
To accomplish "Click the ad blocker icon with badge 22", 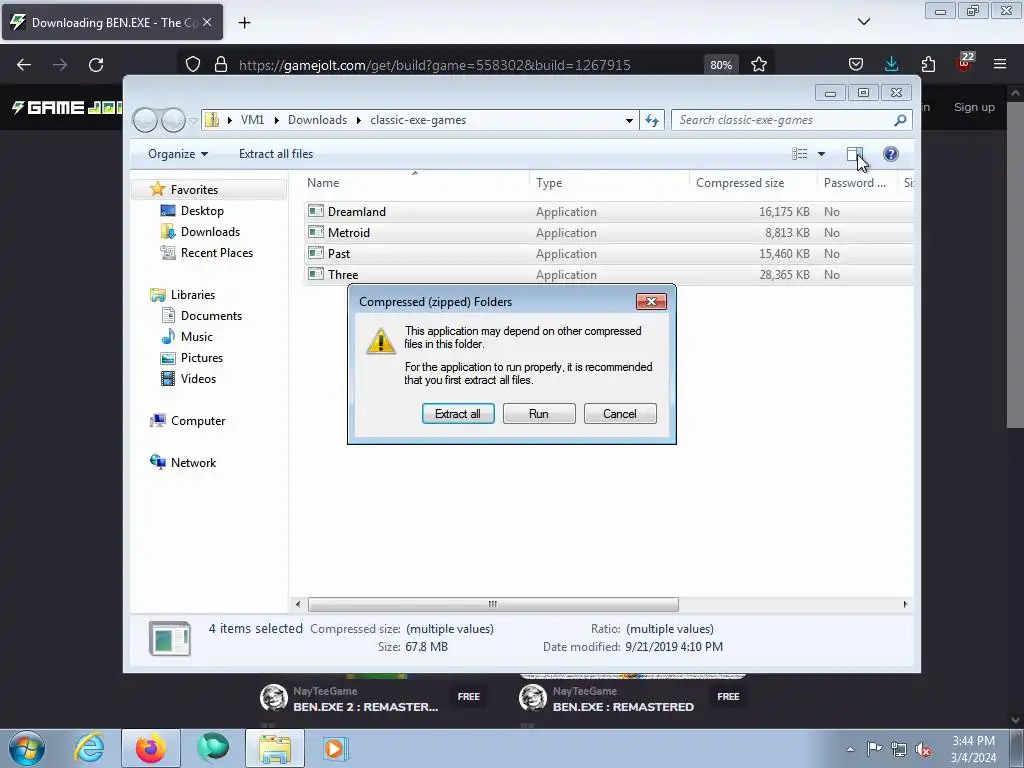I will tap(965, 62).
